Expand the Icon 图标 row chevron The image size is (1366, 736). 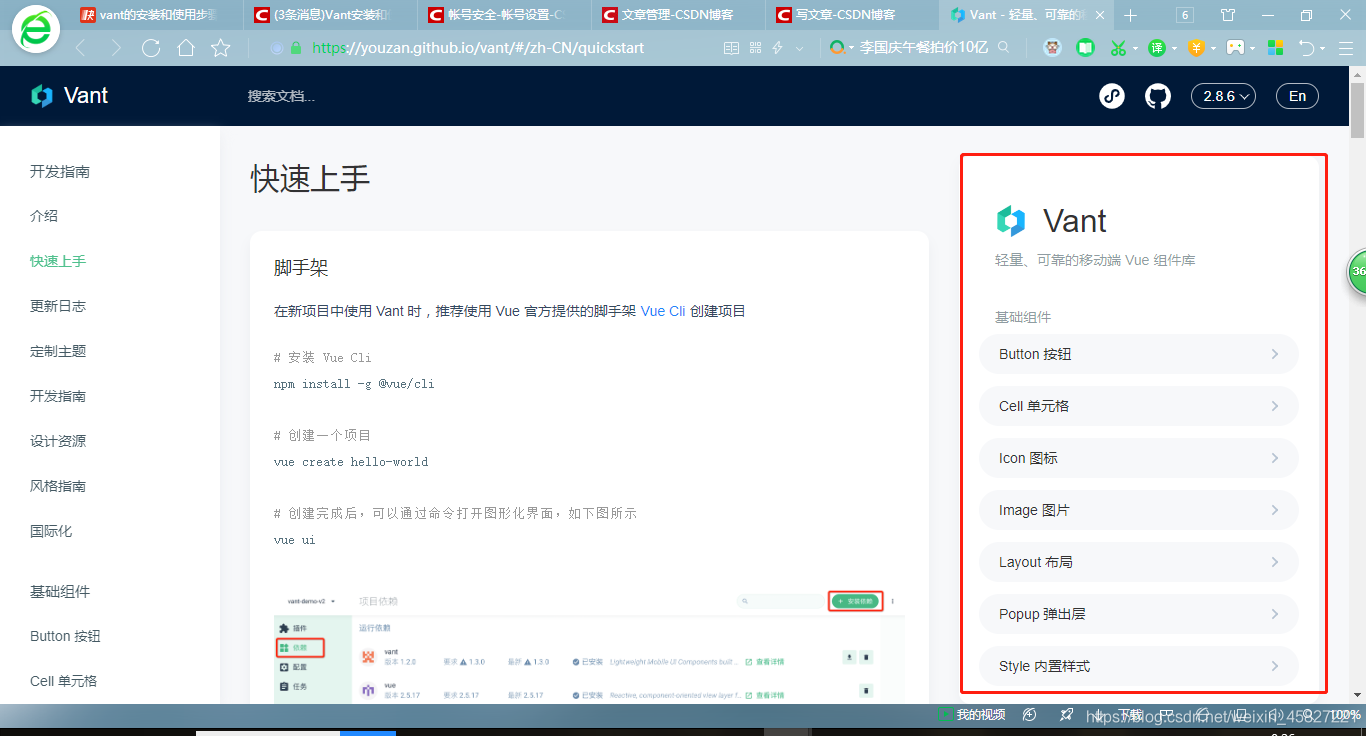1275,458
